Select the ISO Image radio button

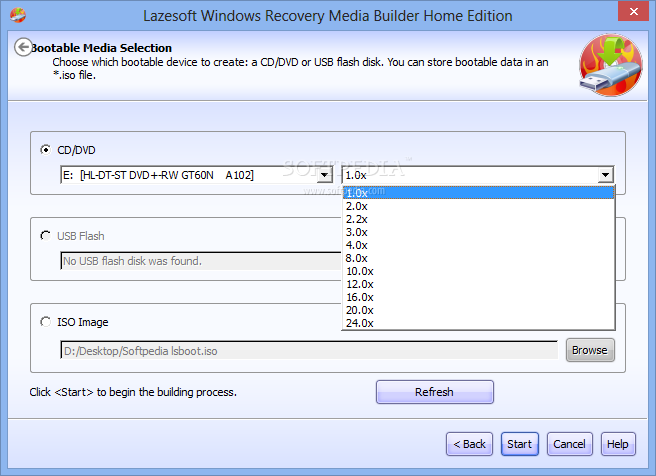46,322
